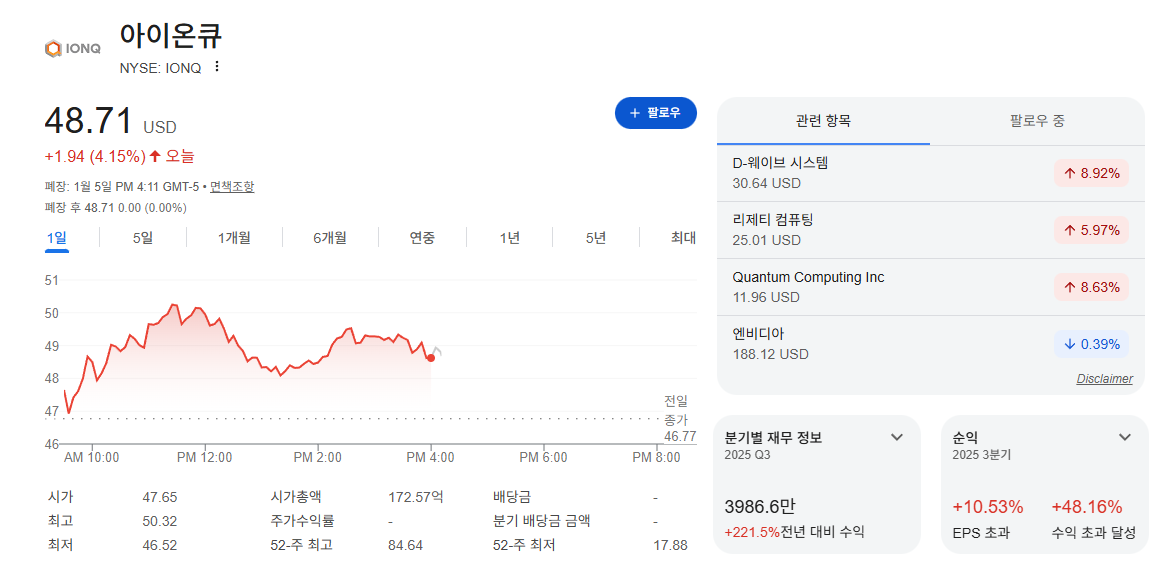
Task: Click the 8.92% change badge
Action: (x=1091, y=173)
